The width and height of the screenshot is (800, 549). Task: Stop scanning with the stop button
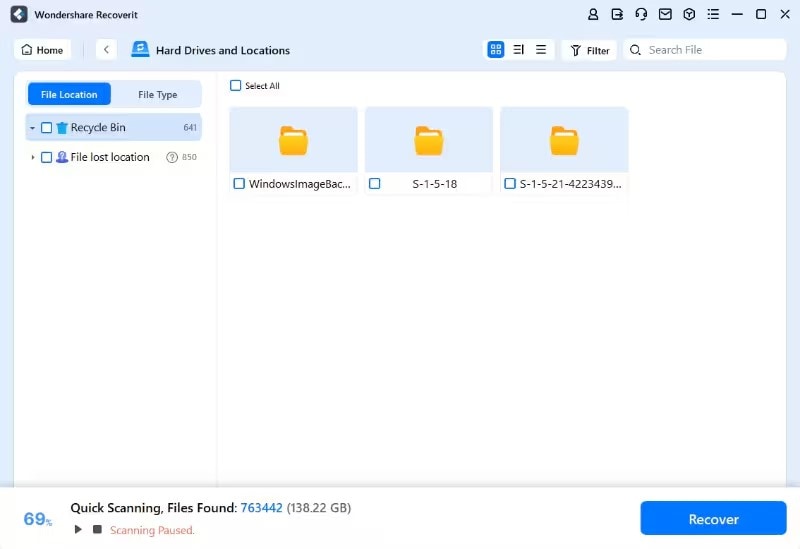coord(97,529)
